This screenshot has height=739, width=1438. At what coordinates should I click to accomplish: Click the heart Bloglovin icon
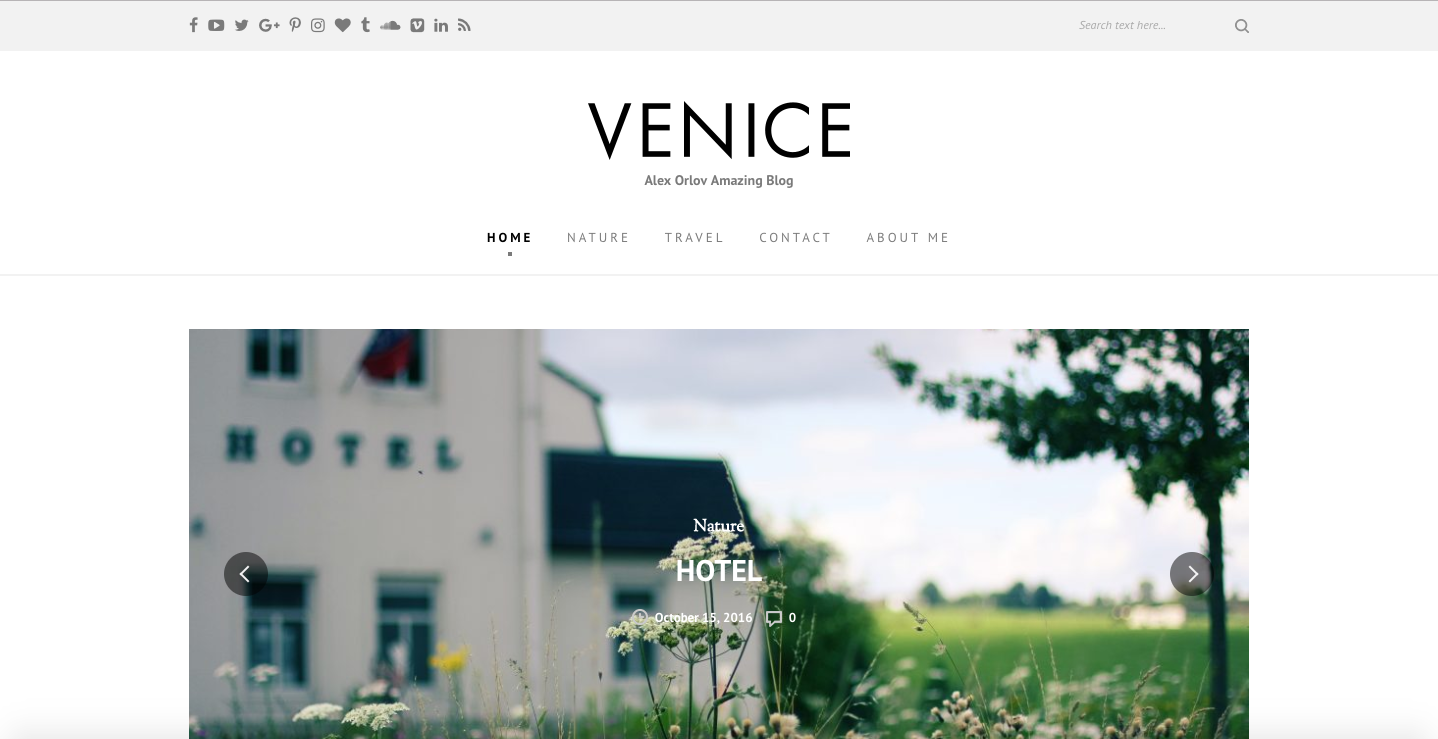342,25
